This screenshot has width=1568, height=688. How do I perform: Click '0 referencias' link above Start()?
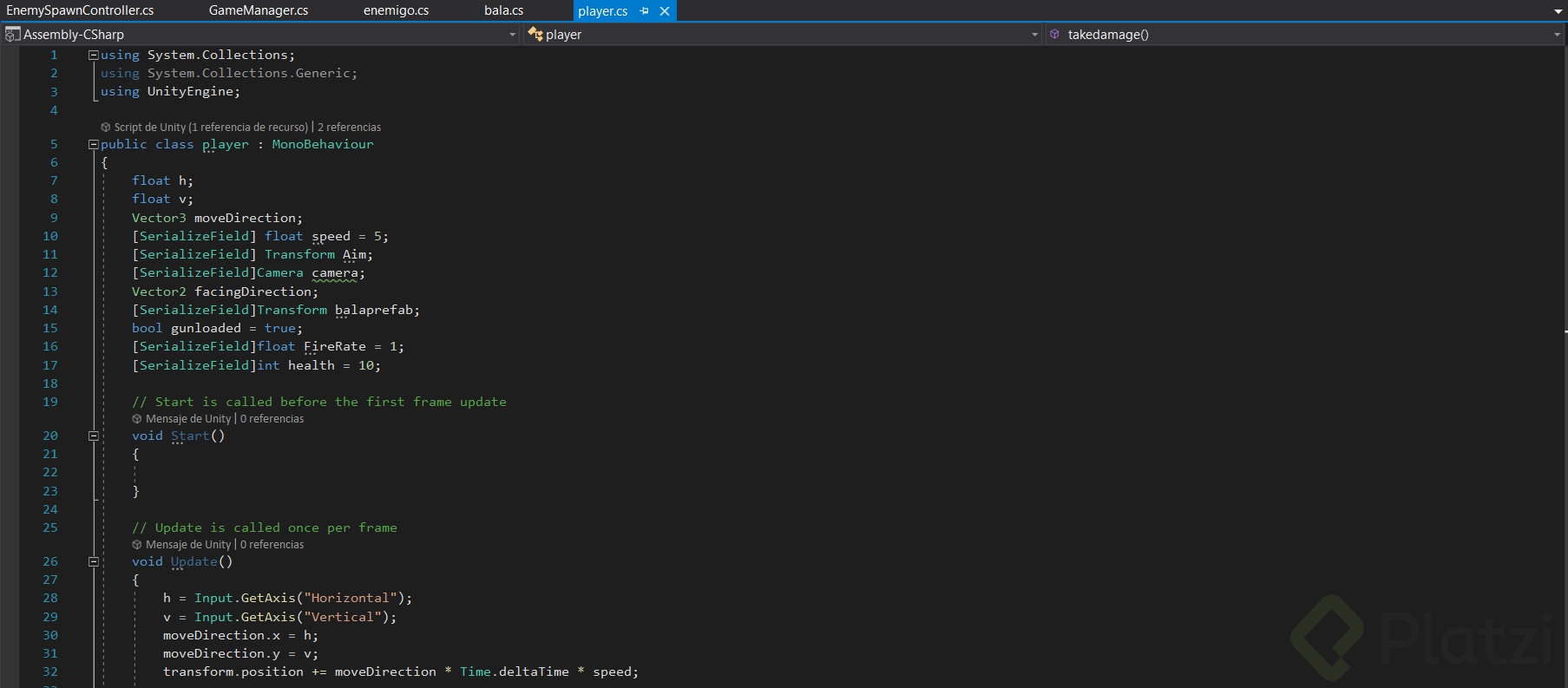pos(272,419)
